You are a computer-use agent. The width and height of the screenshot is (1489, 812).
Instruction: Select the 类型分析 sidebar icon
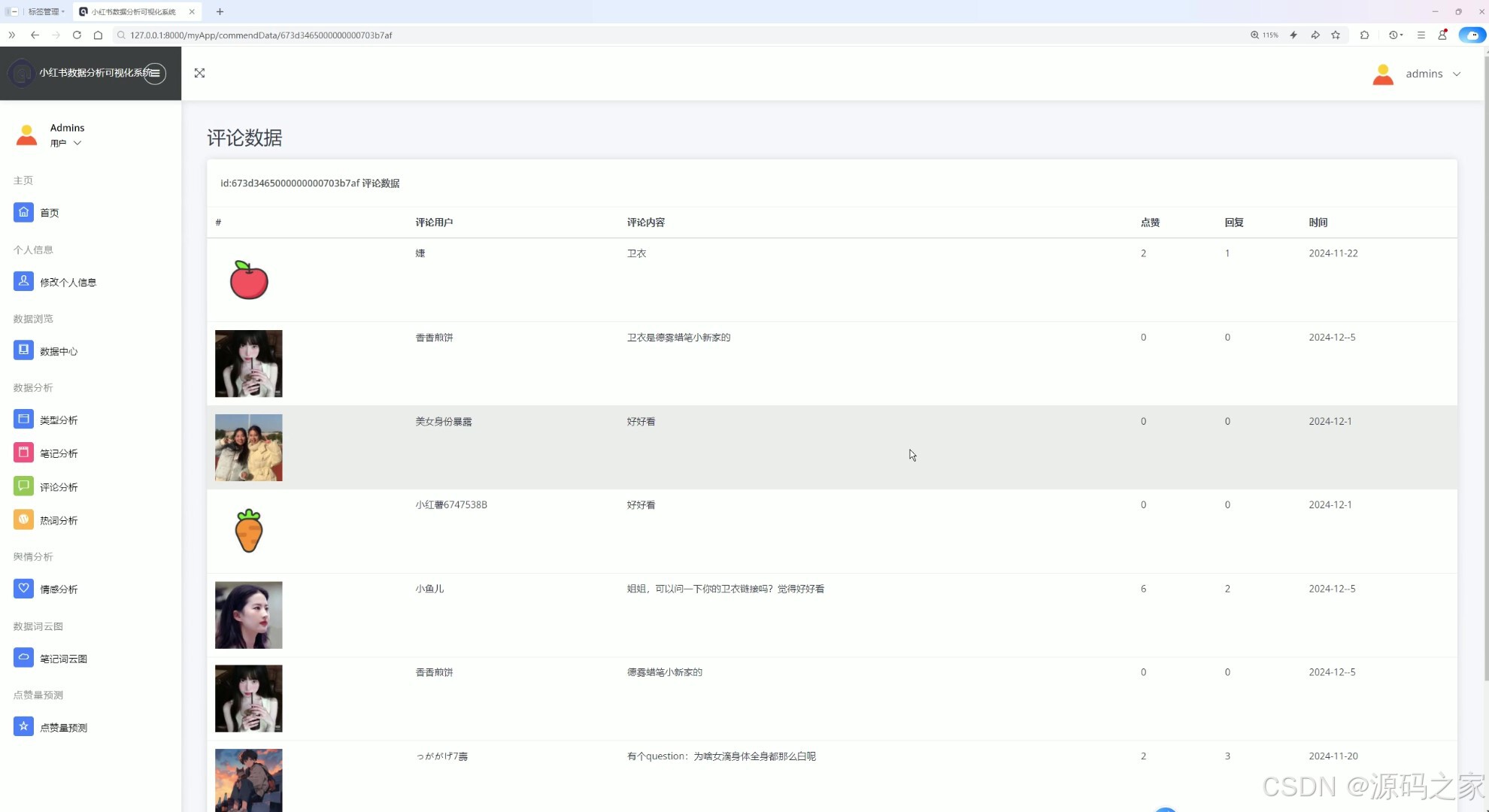23,420
